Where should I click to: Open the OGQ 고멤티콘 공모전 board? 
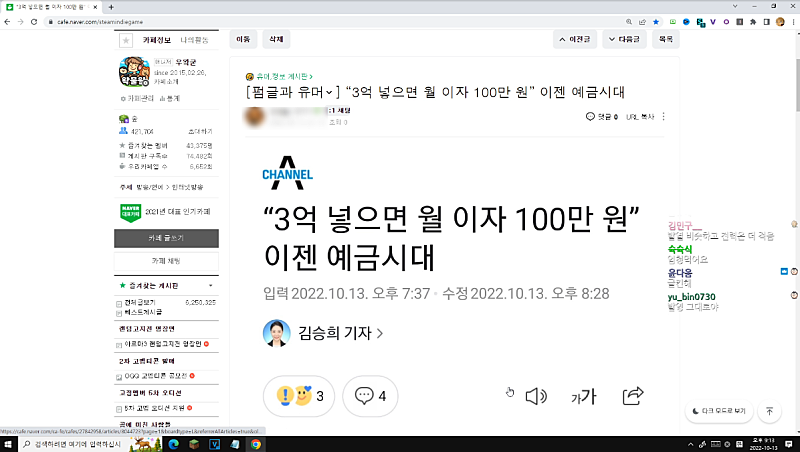[x=156, y=376]
